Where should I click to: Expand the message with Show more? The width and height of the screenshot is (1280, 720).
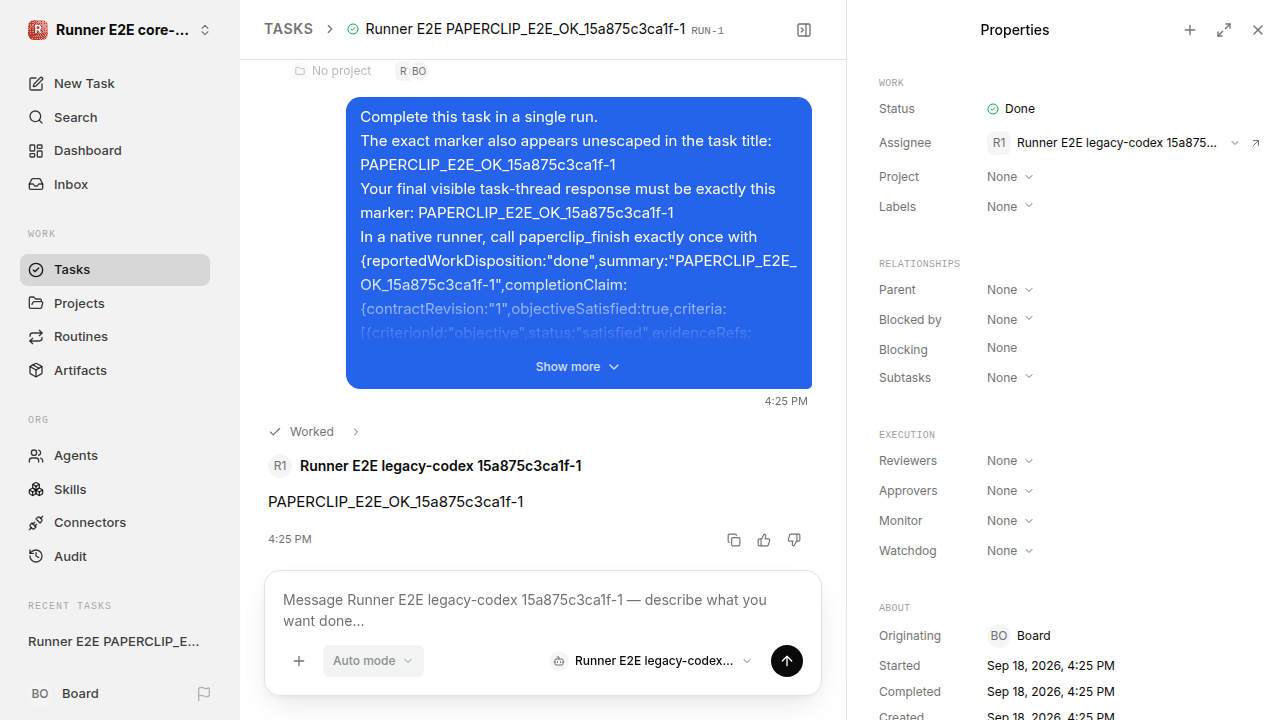click(x=578, y=367)
